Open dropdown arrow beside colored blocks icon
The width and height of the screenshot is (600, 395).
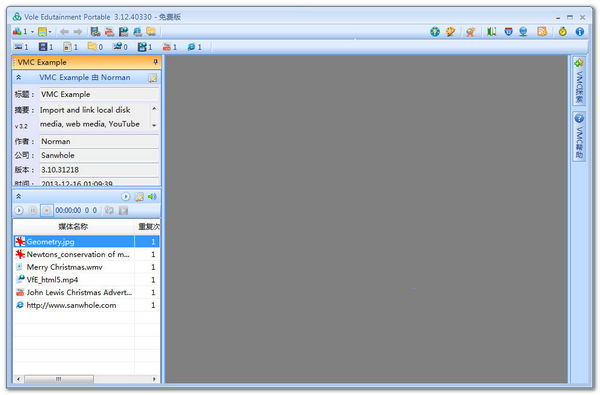pos(33,32)
